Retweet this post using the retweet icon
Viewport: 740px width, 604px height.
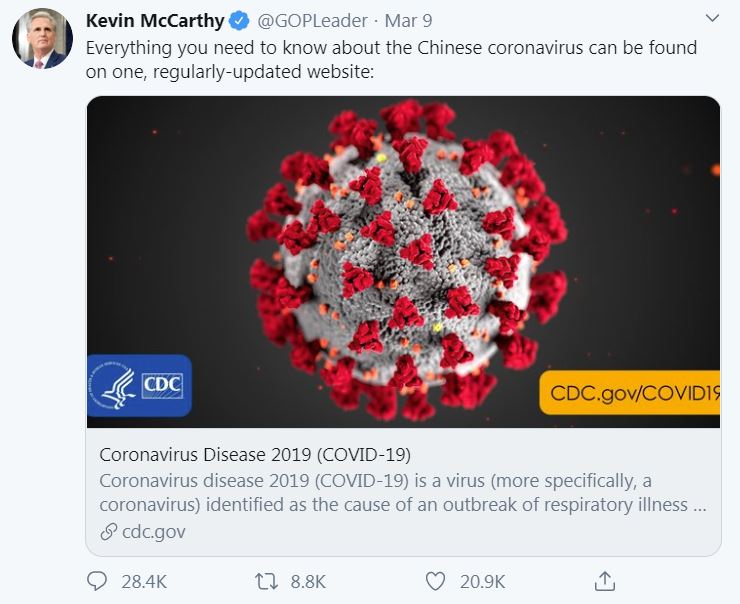pyautogui.click(x=266, y=581)
